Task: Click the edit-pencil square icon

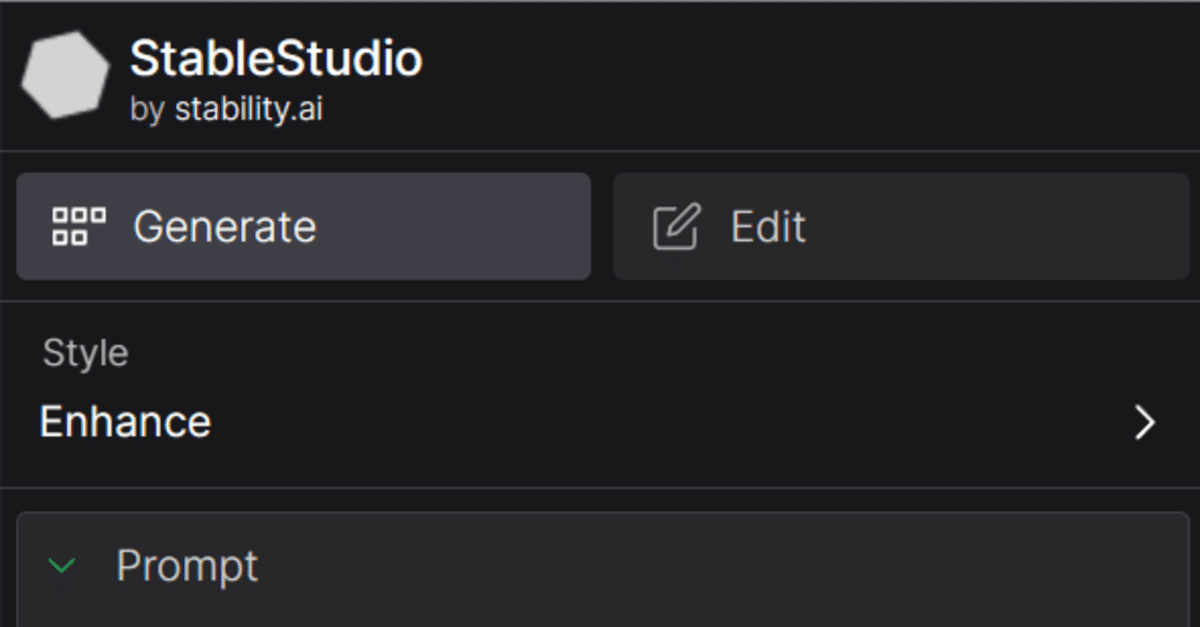Action: [676, 226]
